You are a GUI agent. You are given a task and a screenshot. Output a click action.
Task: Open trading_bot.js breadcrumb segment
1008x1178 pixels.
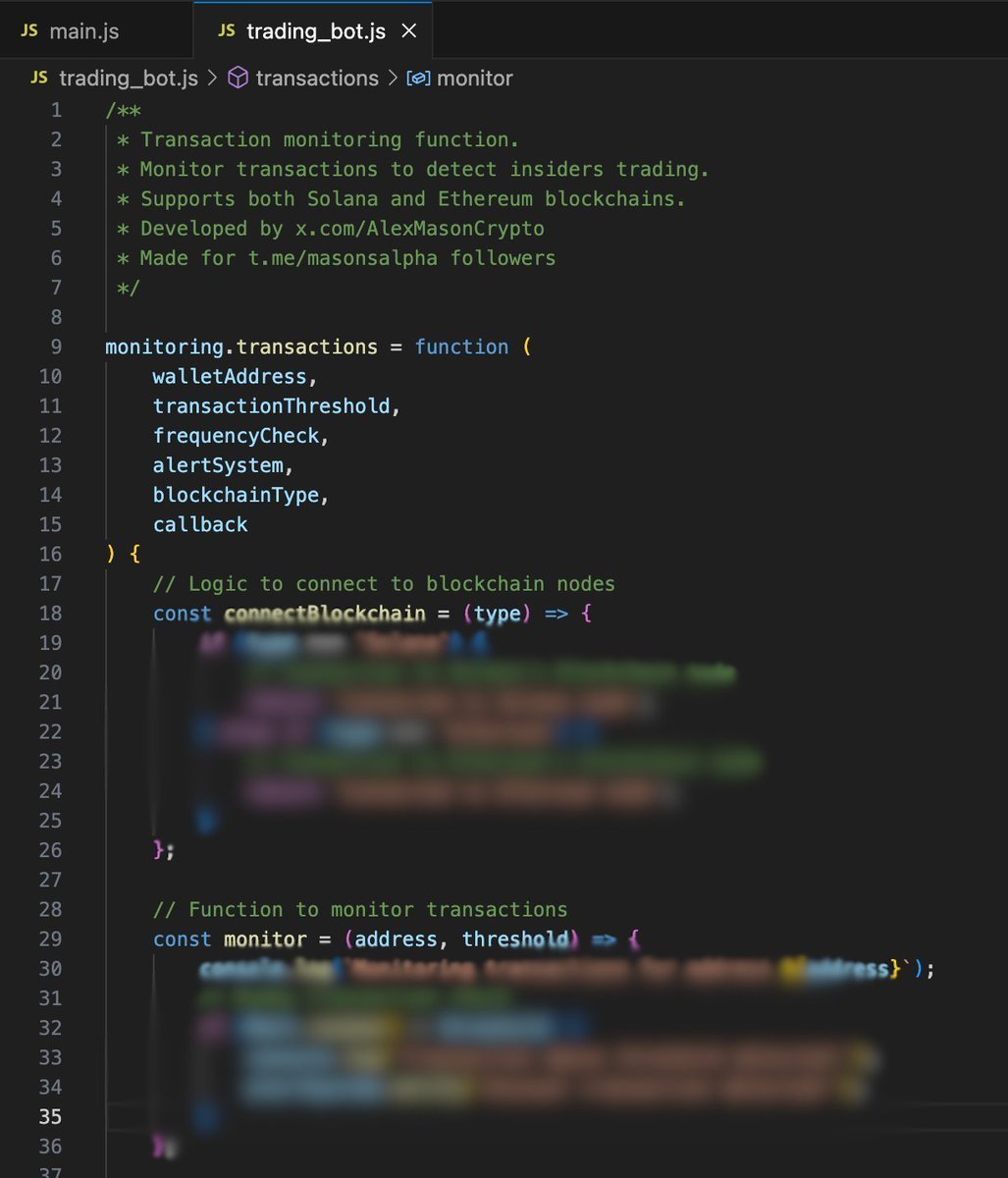[x=129, y=79]
